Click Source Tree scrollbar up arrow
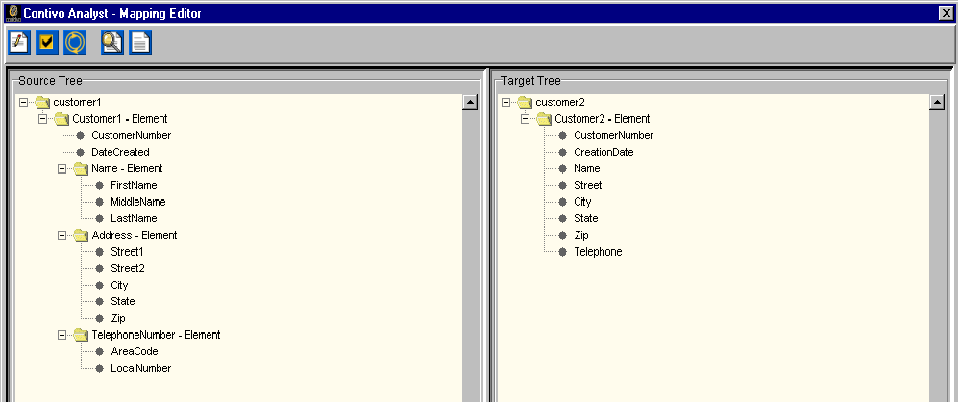The image size is (958, 402). tap(470, 102)
